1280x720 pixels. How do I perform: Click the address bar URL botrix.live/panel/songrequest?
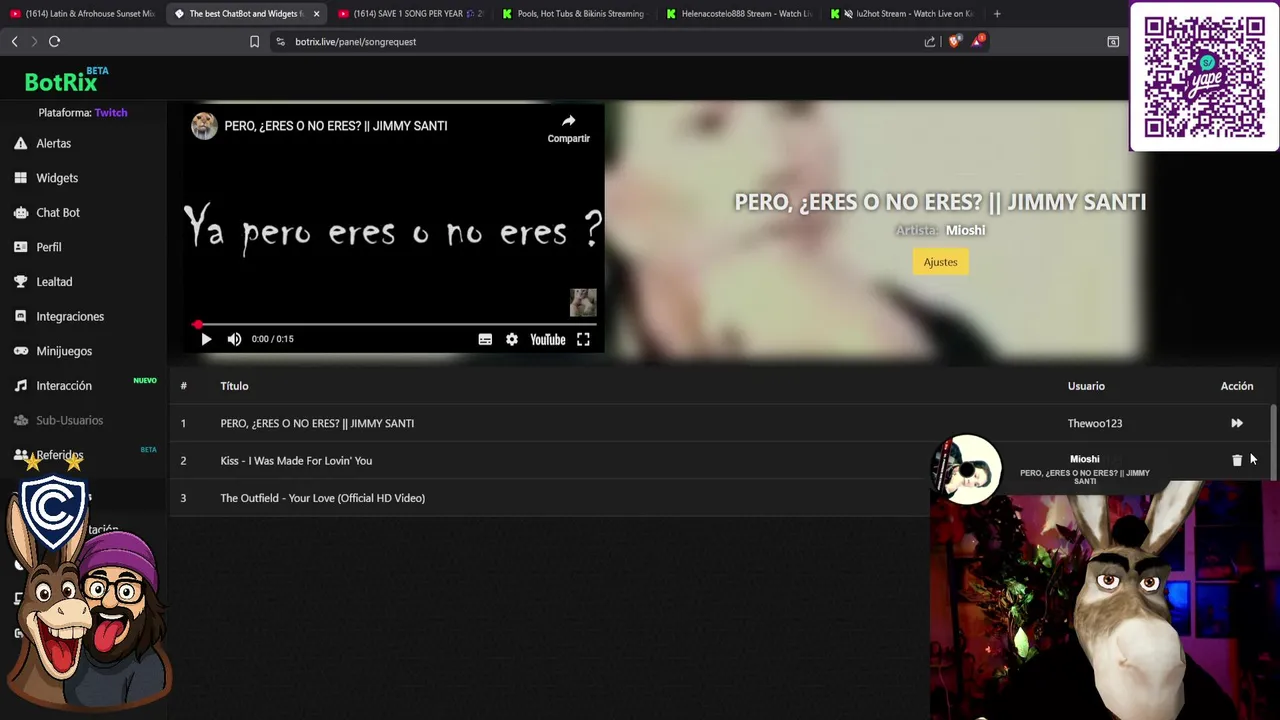[356, 42]
